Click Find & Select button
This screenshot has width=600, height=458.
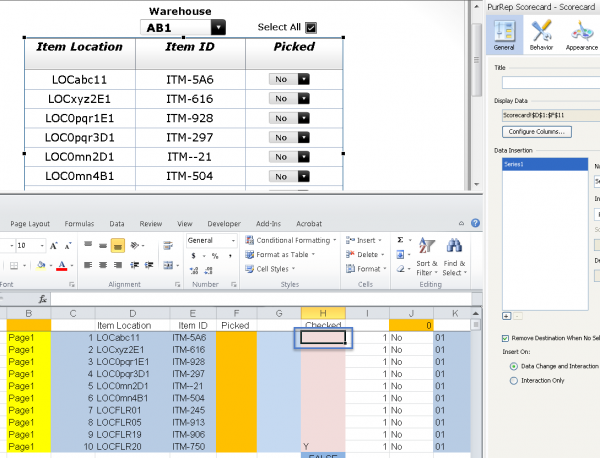[x=455, y=256]
